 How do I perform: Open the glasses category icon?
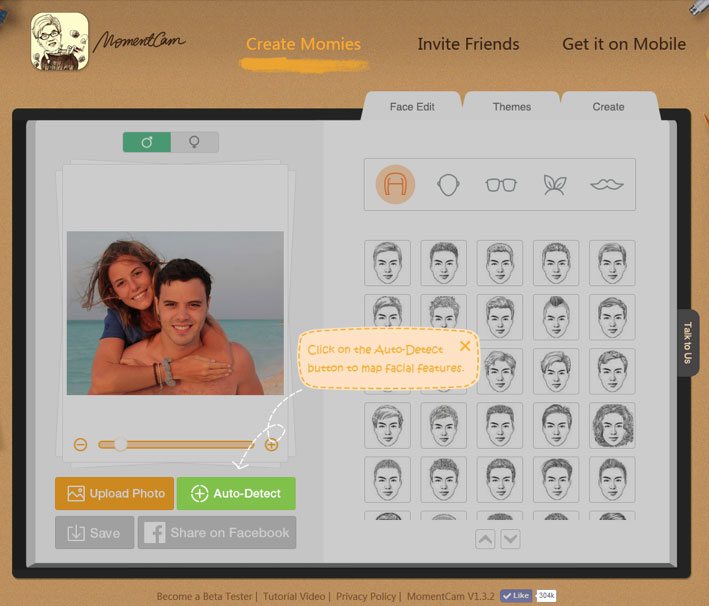pos(501,185)
